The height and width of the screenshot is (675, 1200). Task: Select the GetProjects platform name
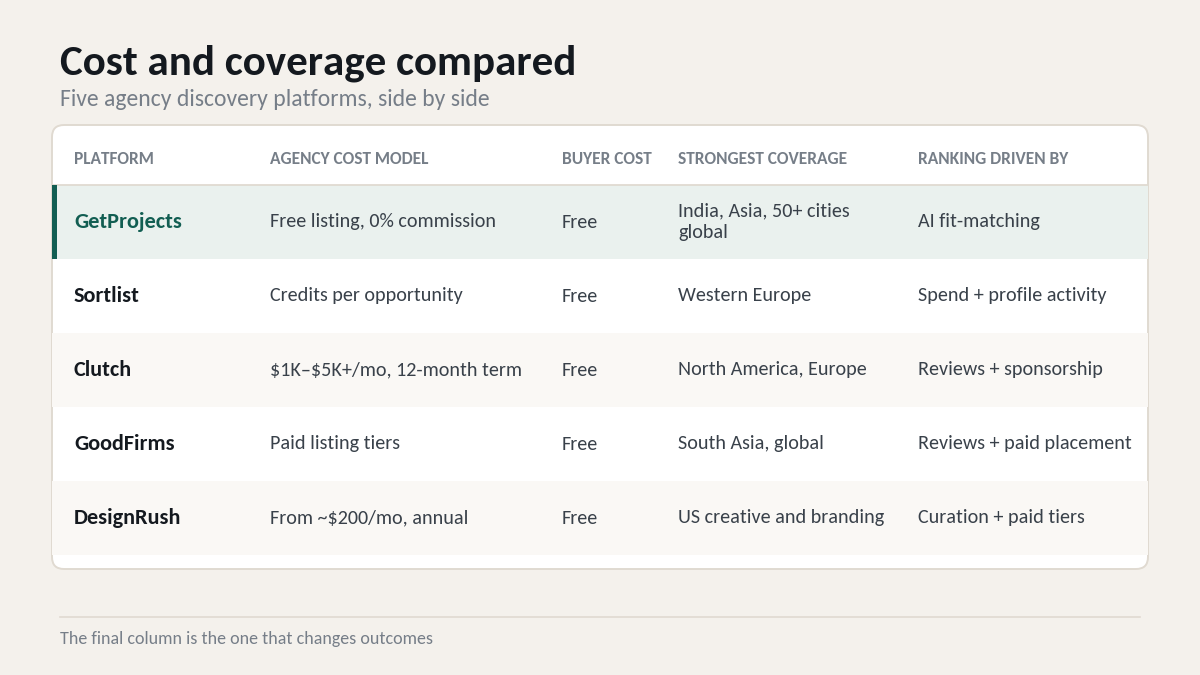(128, 221)
